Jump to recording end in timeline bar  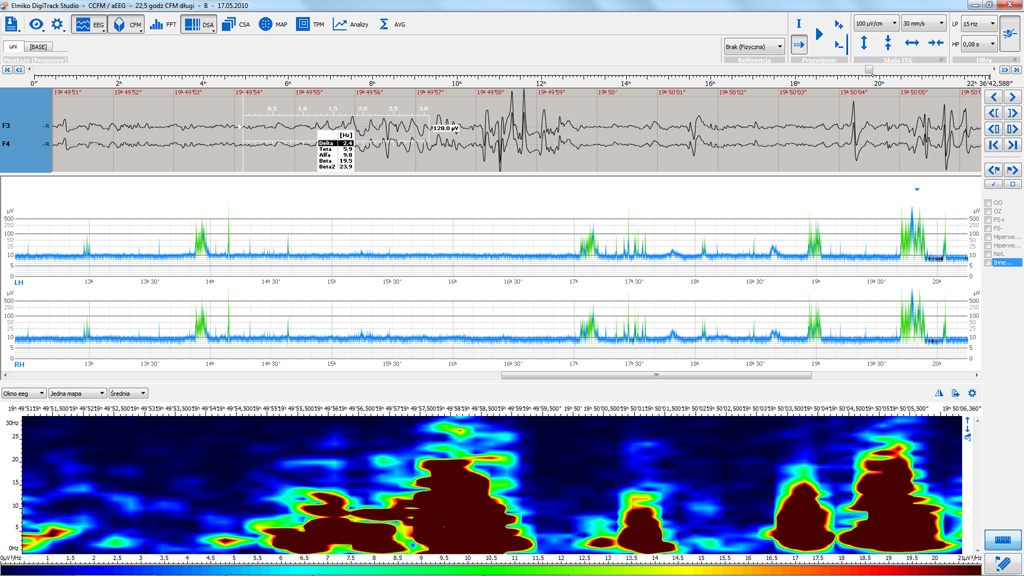coord(1016,70)
